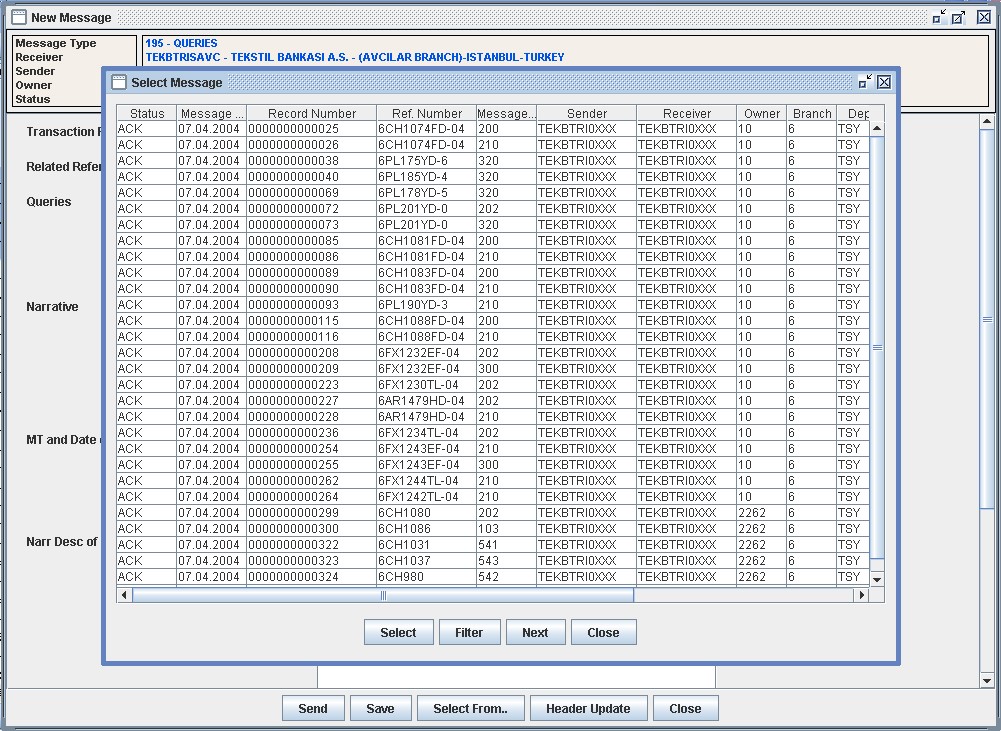Click the Select Message window title icon
This screenshot has height=731, width=1001.
(x=119, y=82)
